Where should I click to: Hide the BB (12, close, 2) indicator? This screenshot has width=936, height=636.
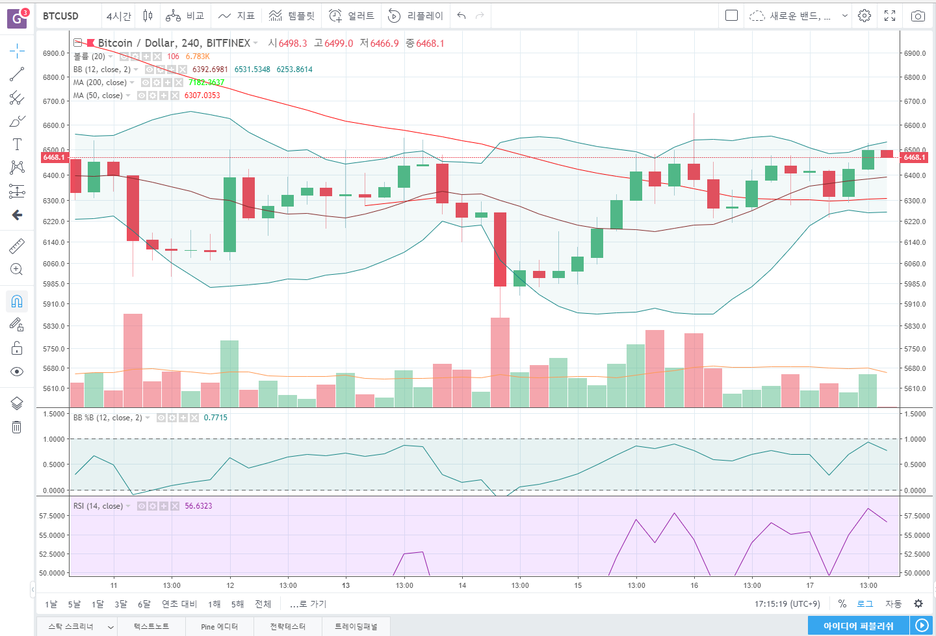coord(150,70)
